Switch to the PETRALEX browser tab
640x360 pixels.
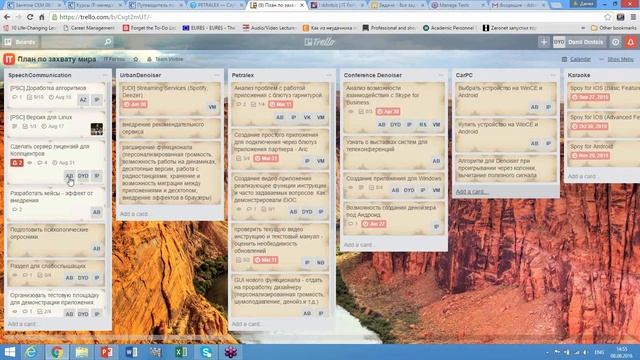[214, 5]
